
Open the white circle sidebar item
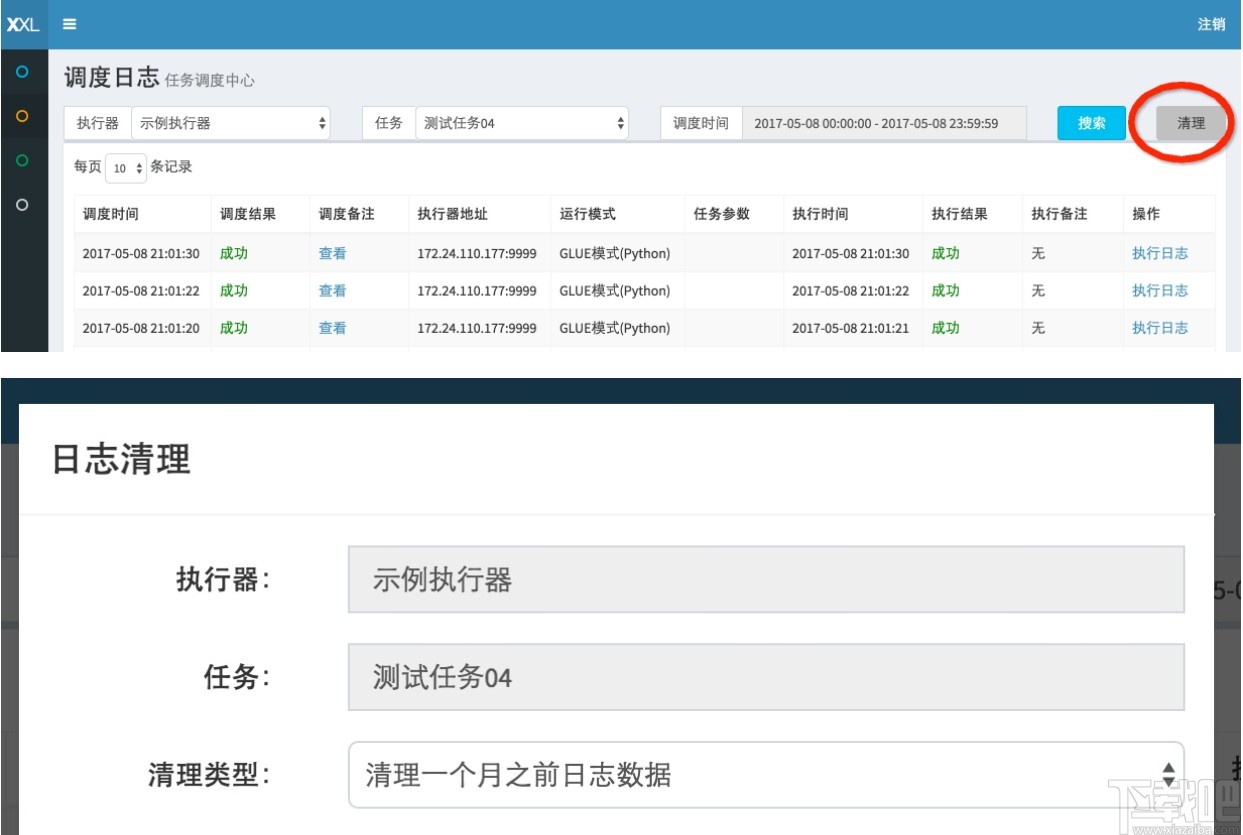point(23,204)
